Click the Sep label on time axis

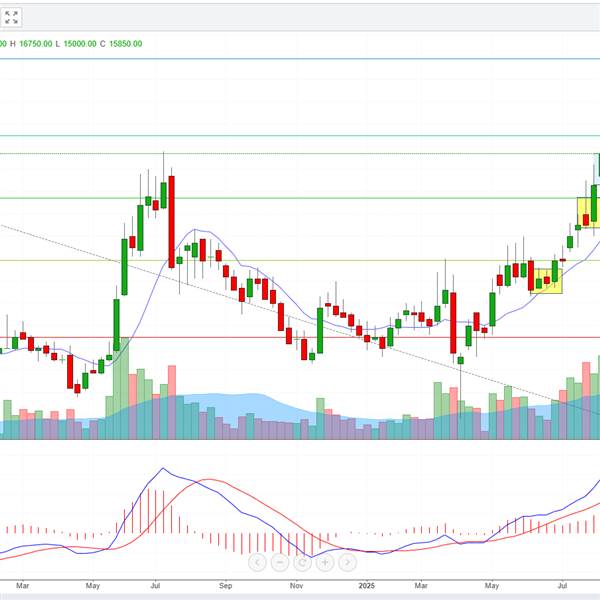(x=225, y=585)
